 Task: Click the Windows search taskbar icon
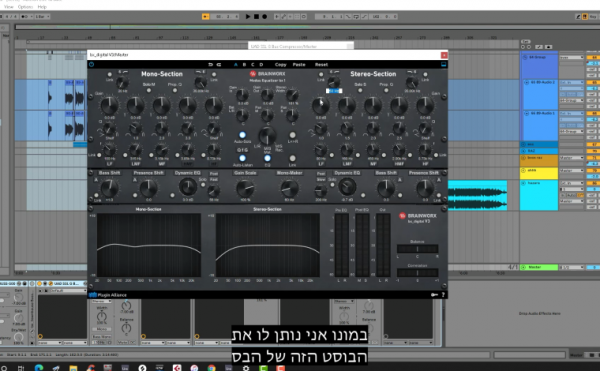(4, 368)
